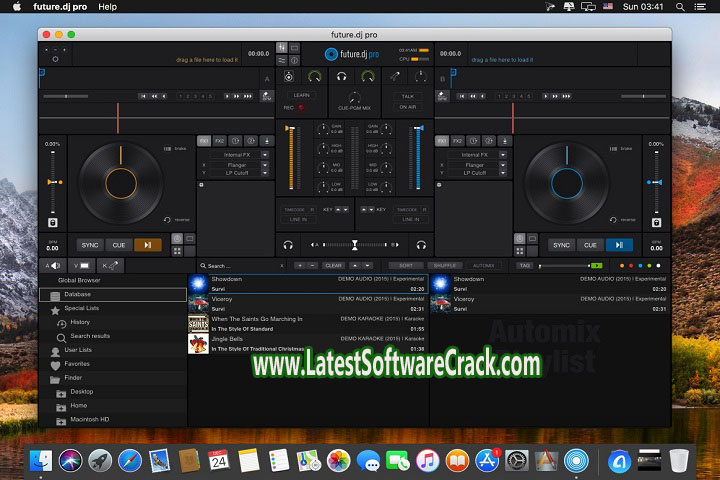
Task: Click the LEARN button
Action: point(301,95)
